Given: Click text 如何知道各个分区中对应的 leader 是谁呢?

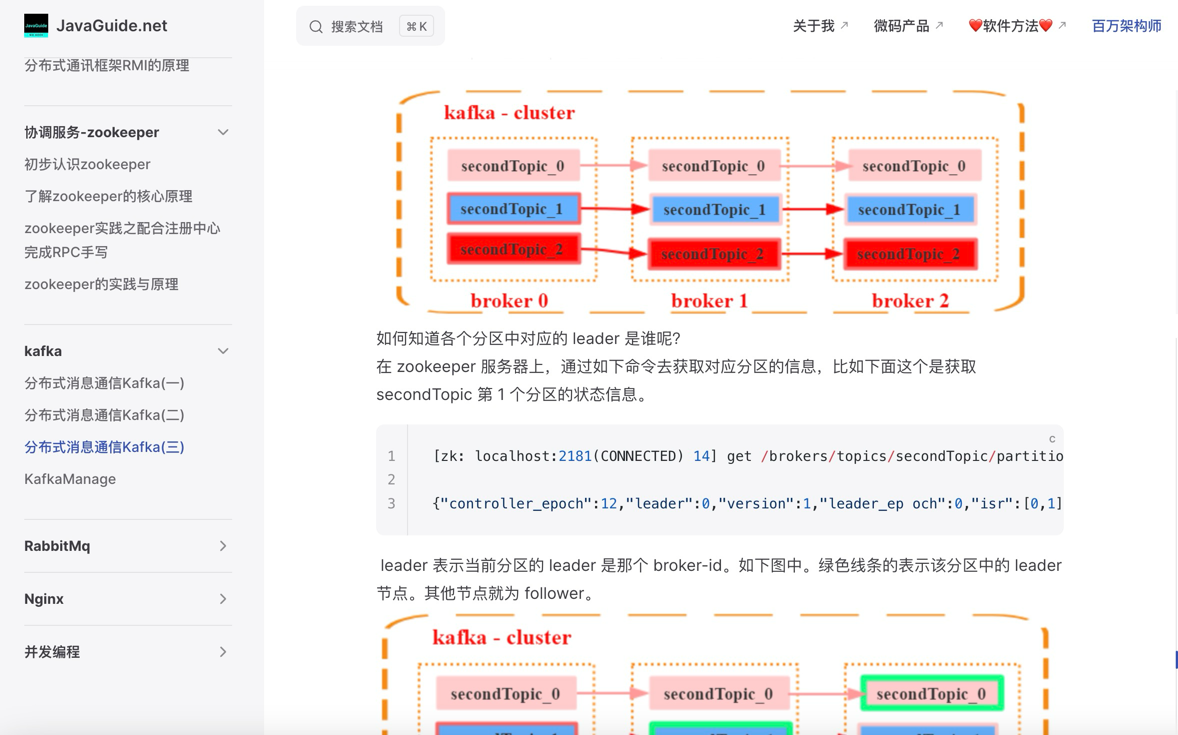Looking at the screenshot, I should pyautogui.click(x=528, y=338).
